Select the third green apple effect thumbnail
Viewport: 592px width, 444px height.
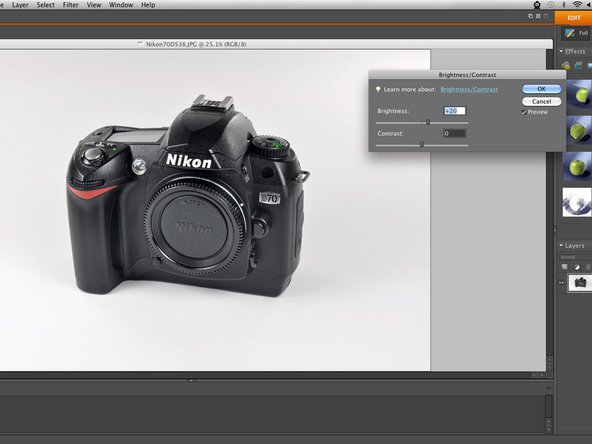577,166
